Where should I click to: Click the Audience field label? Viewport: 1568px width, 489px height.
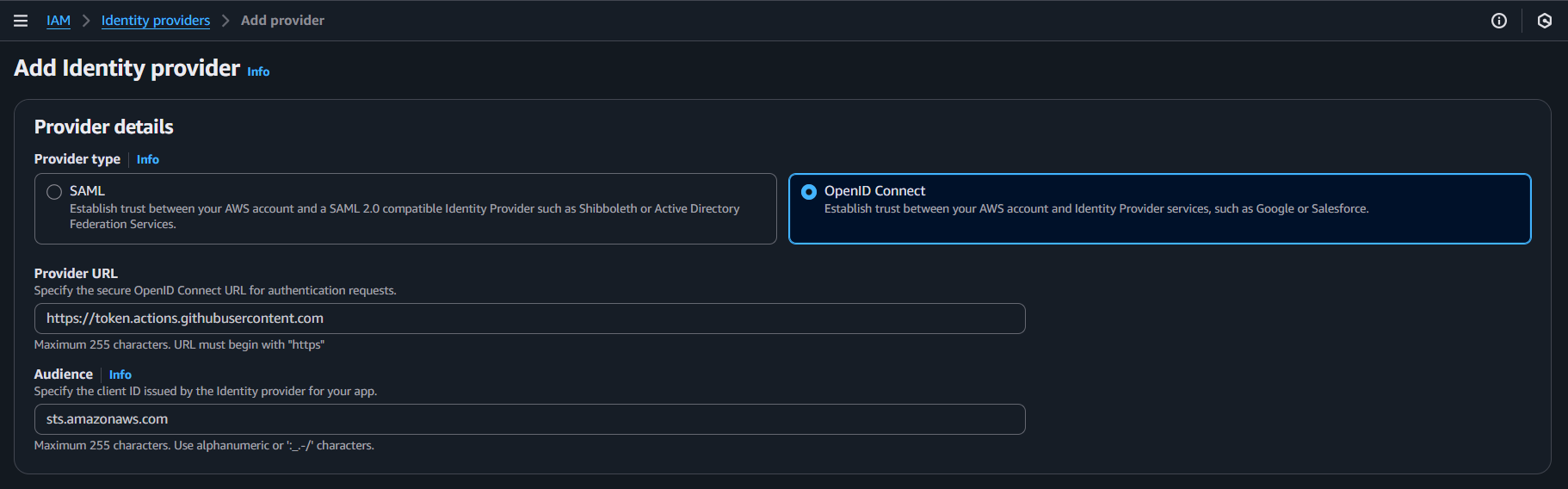coord(64,374)
